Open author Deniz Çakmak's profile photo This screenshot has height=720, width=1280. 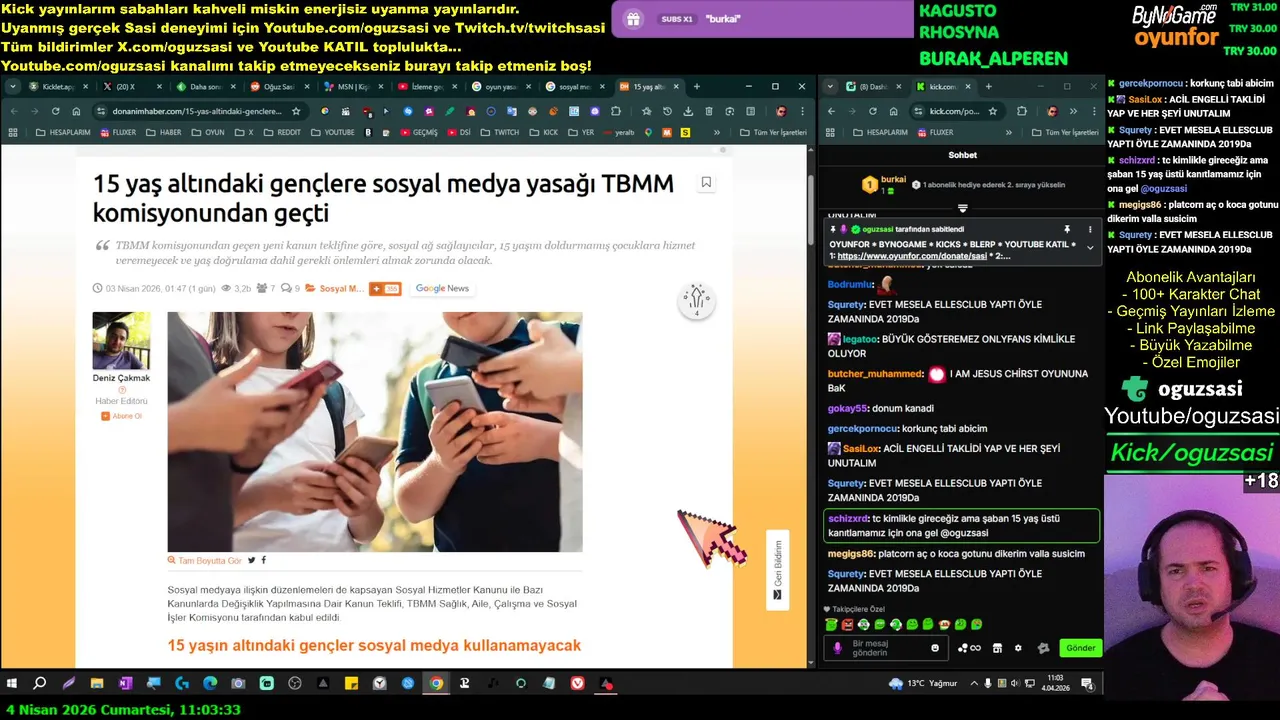point(122,341)
